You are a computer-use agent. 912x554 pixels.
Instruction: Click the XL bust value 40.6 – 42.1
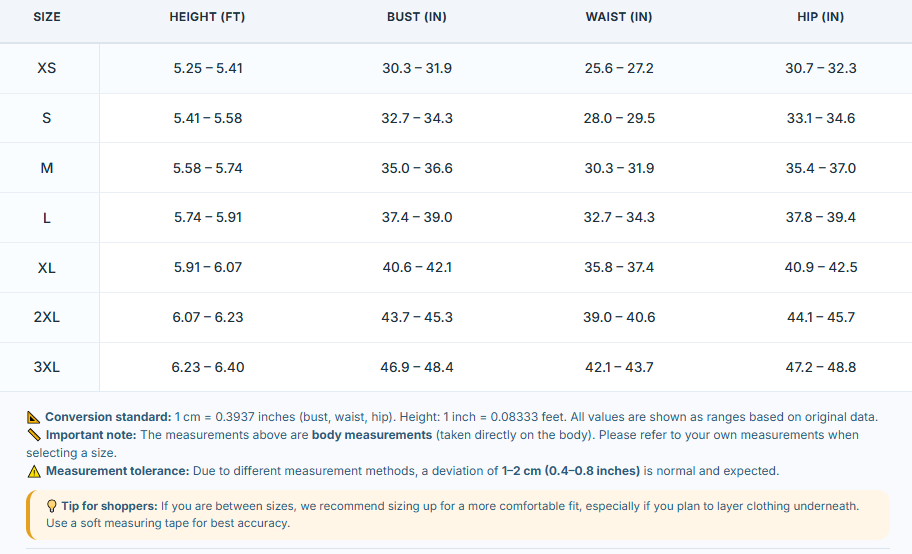pos(417,267)
